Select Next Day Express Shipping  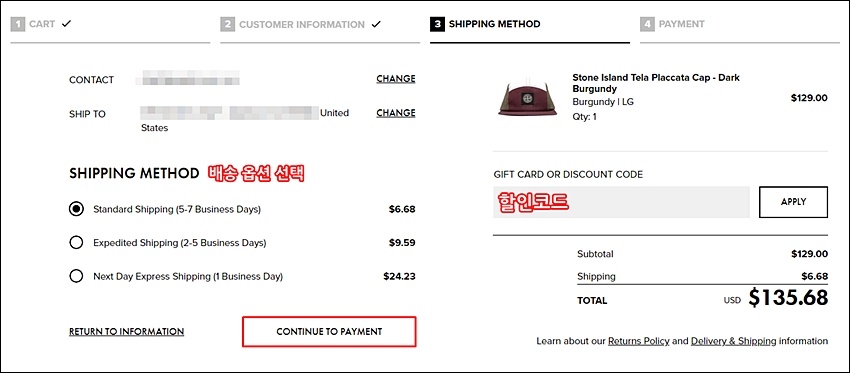point(76,276)
